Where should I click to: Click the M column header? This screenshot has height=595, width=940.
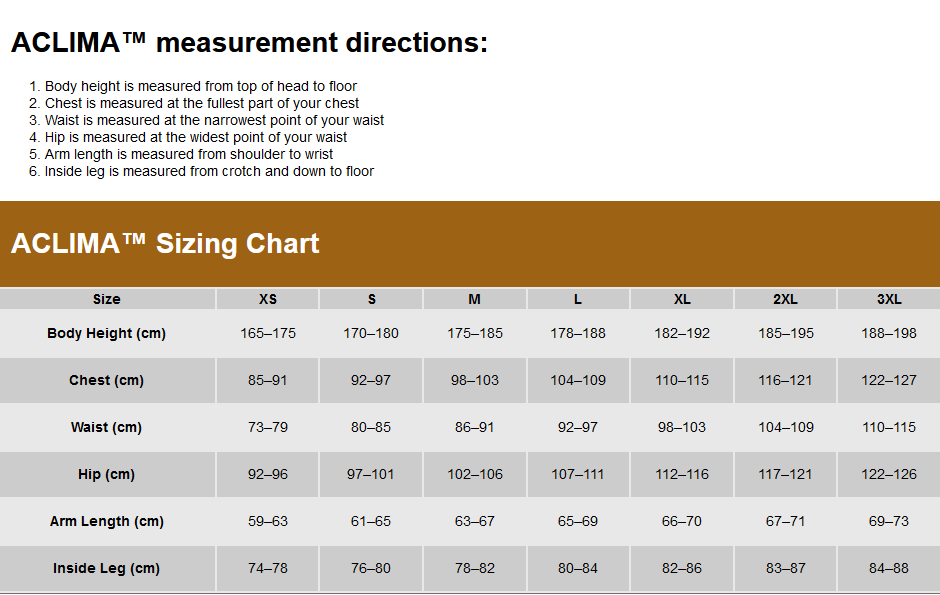pos(474,299)
